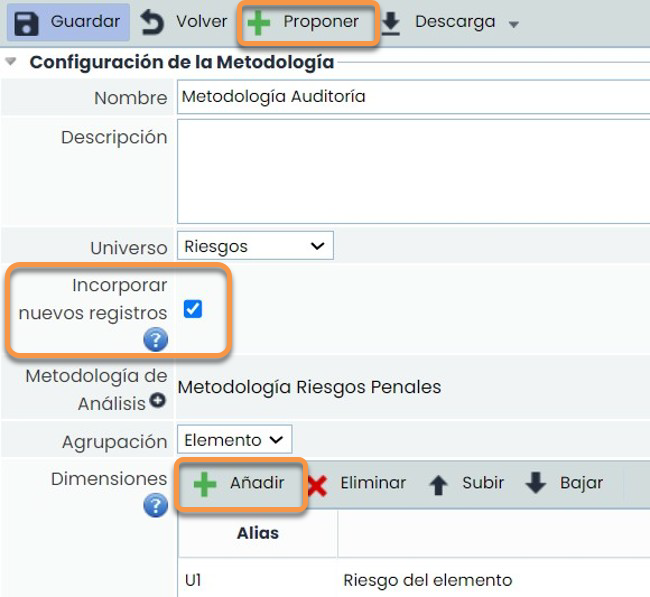Open help for Incorporar nuevos registros

(x=155, y=340)
